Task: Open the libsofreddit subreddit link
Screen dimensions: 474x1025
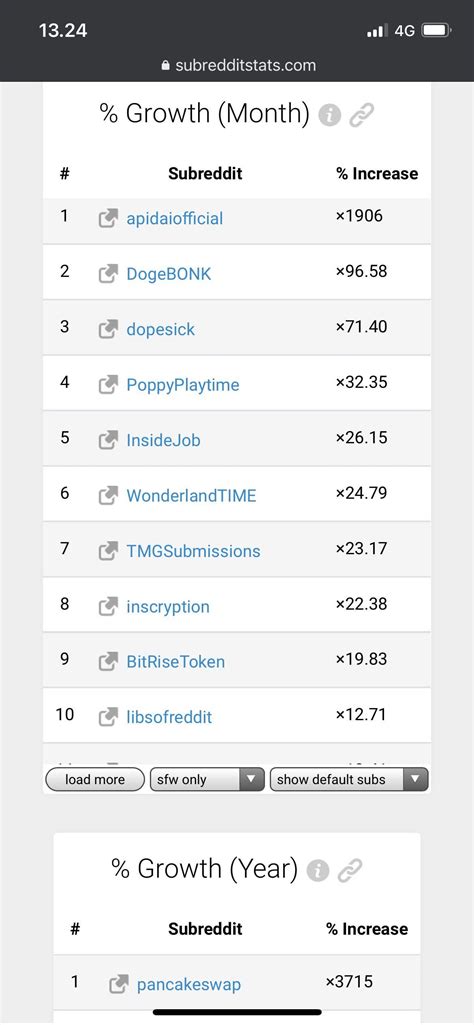Action: pyautogui.click(x=169, y=717)
